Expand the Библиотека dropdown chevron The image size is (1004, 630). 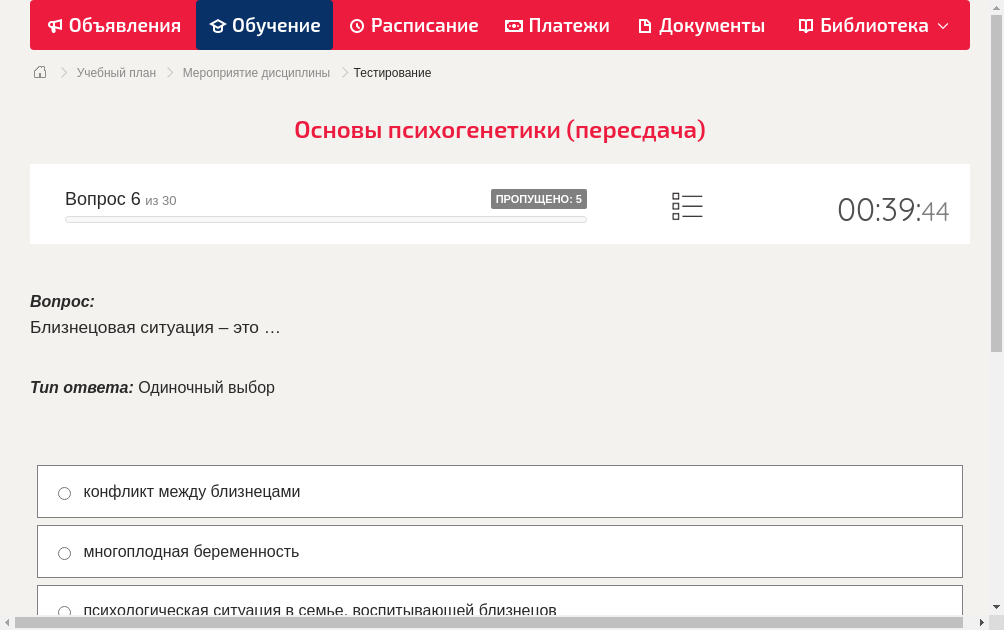pos(942,26)
